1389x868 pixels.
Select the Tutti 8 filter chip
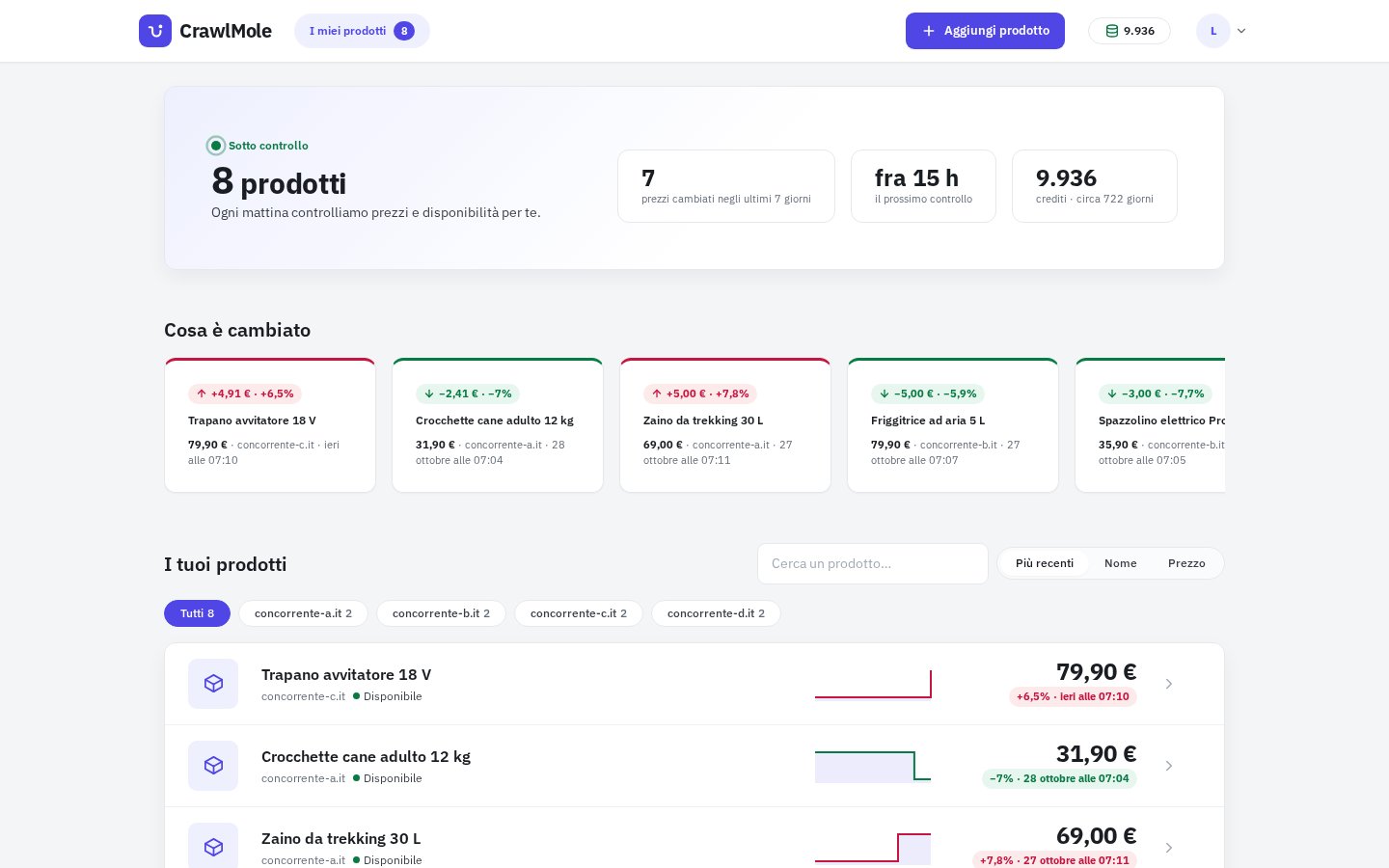coord(198,613)
